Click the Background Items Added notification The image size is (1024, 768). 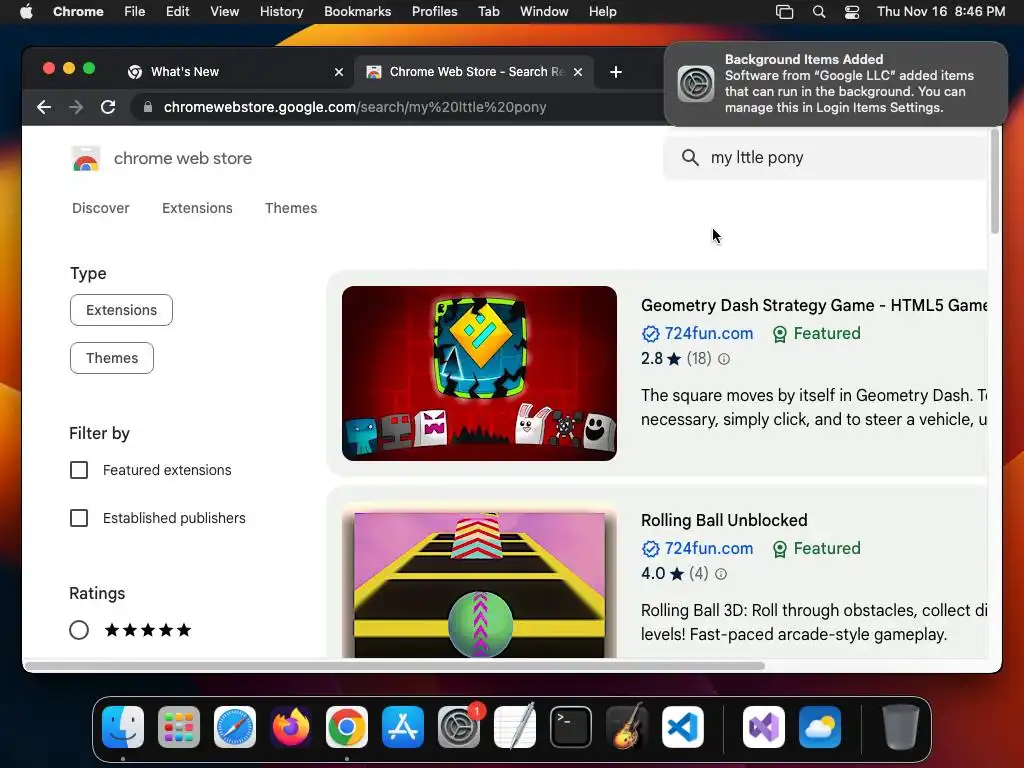tap(836, 84)
